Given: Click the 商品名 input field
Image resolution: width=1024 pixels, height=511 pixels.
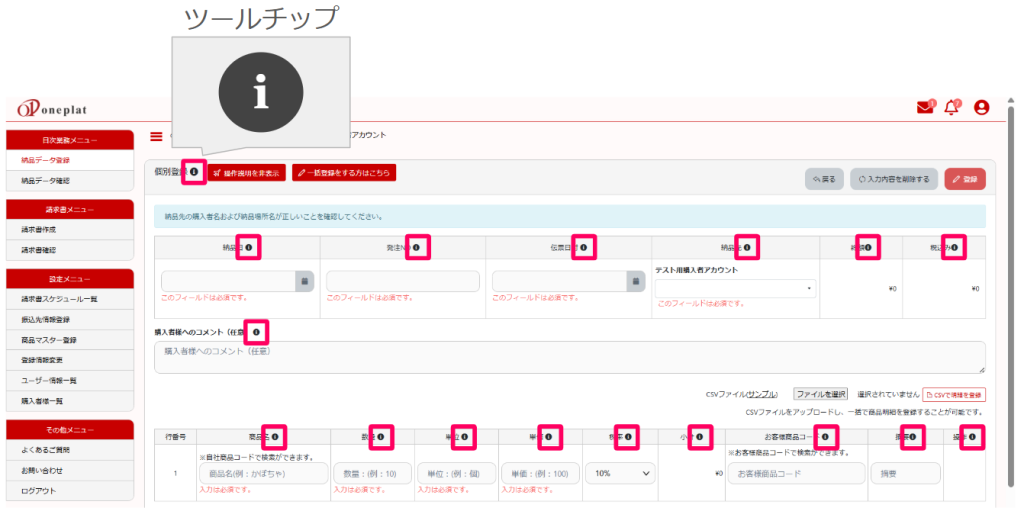Looking at the screenshot, I should 264,474.
